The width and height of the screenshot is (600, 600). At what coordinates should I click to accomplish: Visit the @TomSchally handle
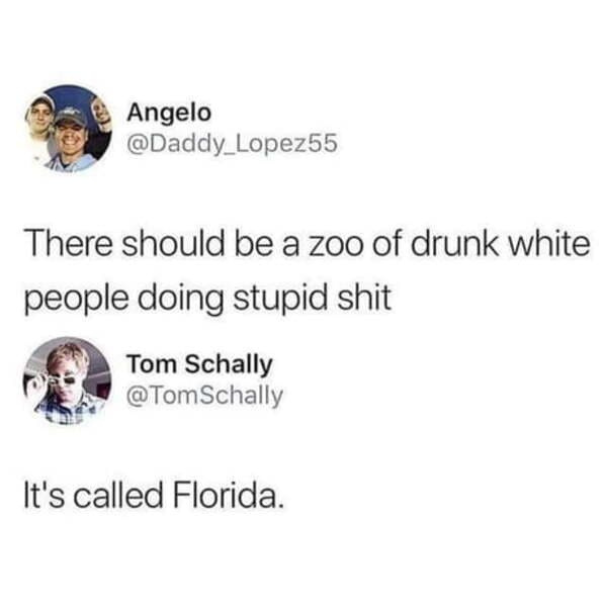click(205, 396)
